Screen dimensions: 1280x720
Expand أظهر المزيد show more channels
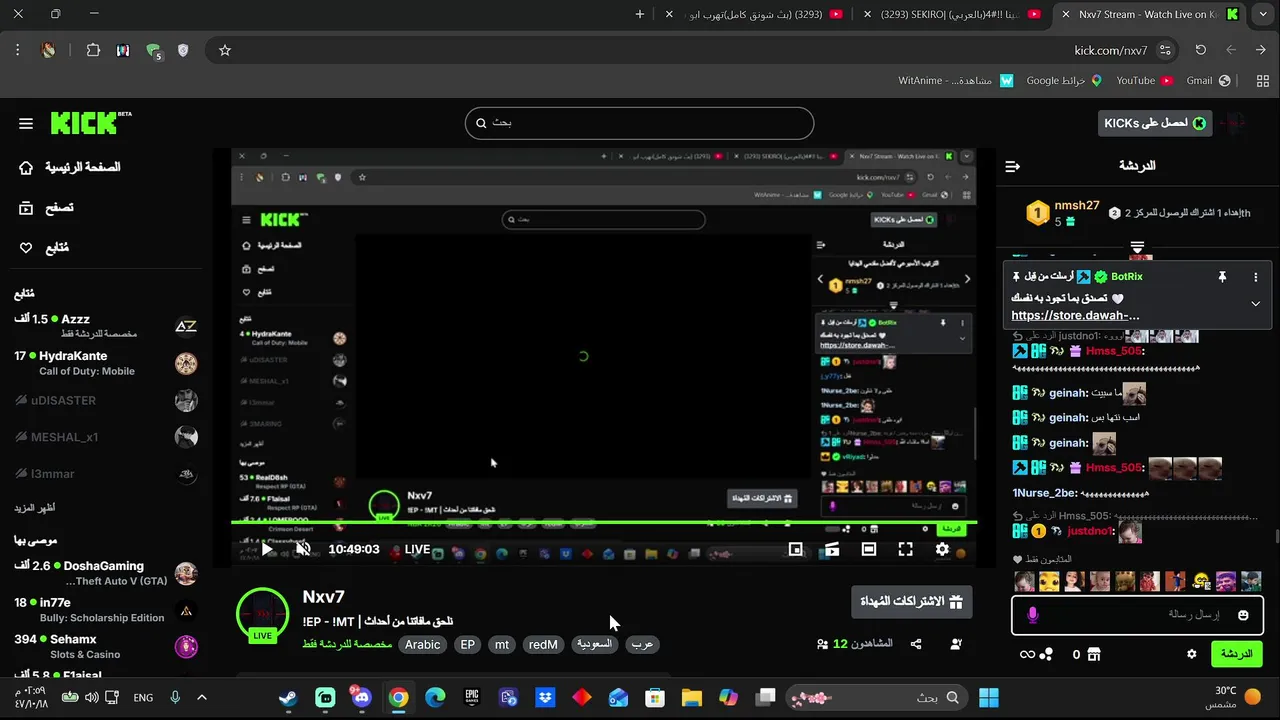coord(34,508)
